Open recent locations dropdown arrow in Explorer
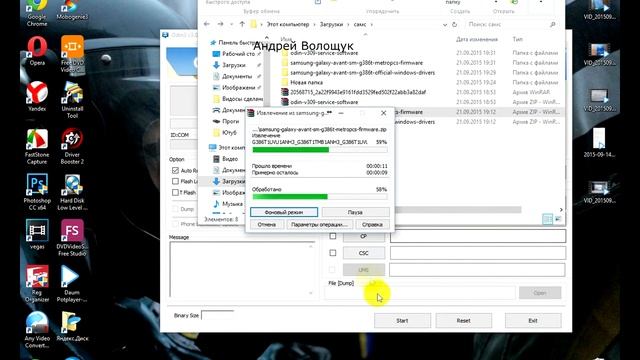 pos(231,24)
